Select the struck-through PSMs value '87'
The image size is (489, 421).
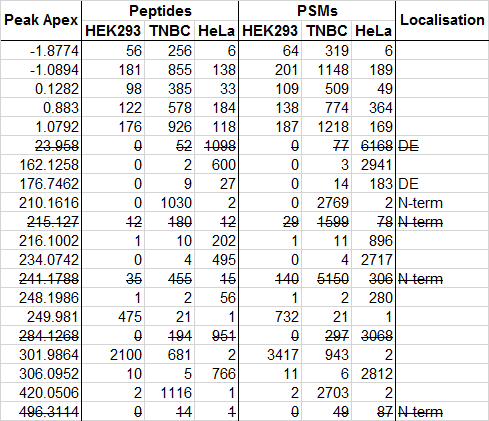tap(373, 412)
